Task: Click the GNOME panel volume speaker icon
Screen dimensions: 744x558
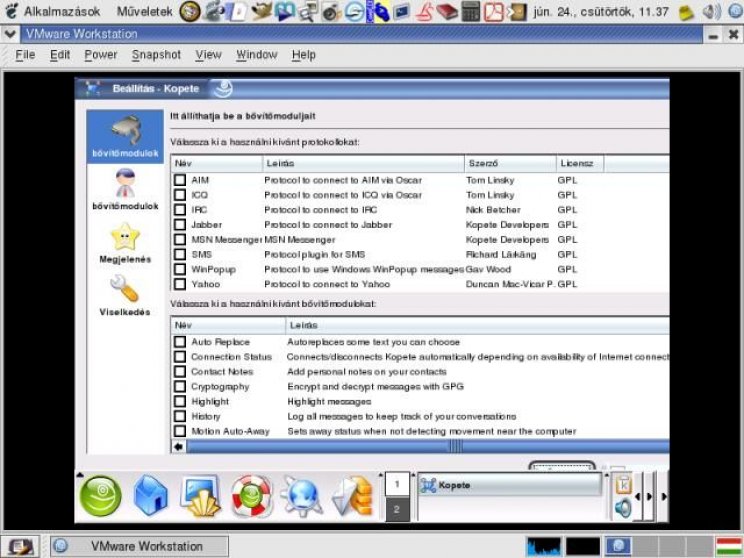Action: click(711, 11)
